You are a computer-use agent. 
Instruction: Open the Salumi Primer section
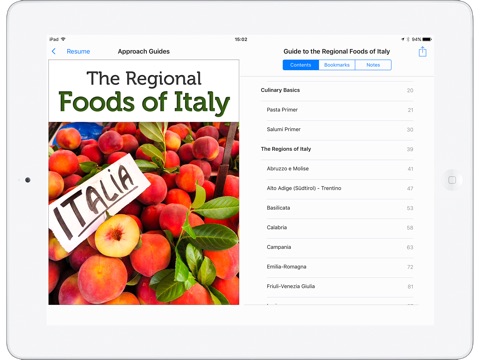(340, 130)
